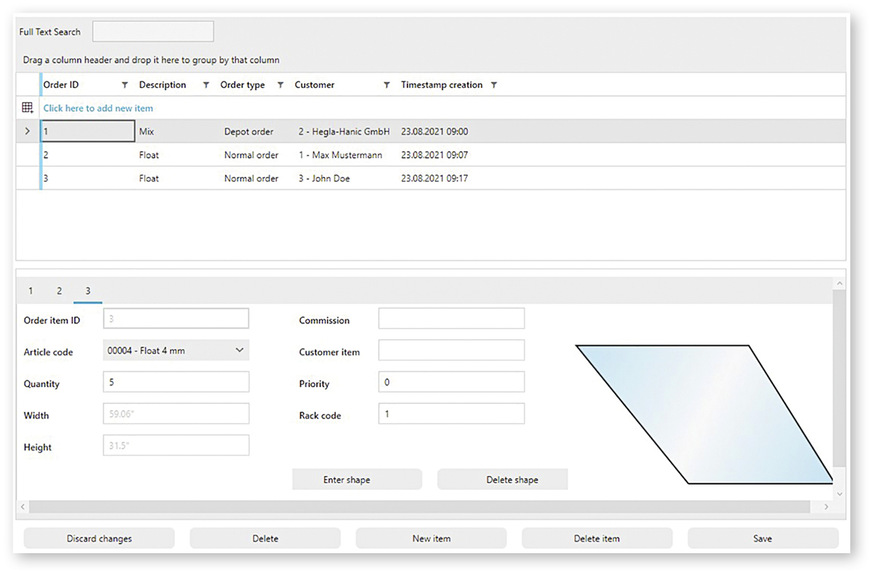Image resolution: width=872 pixels, height=575 pixels.
Task: Click the Delete shape button
Action: tap(502, 479)
